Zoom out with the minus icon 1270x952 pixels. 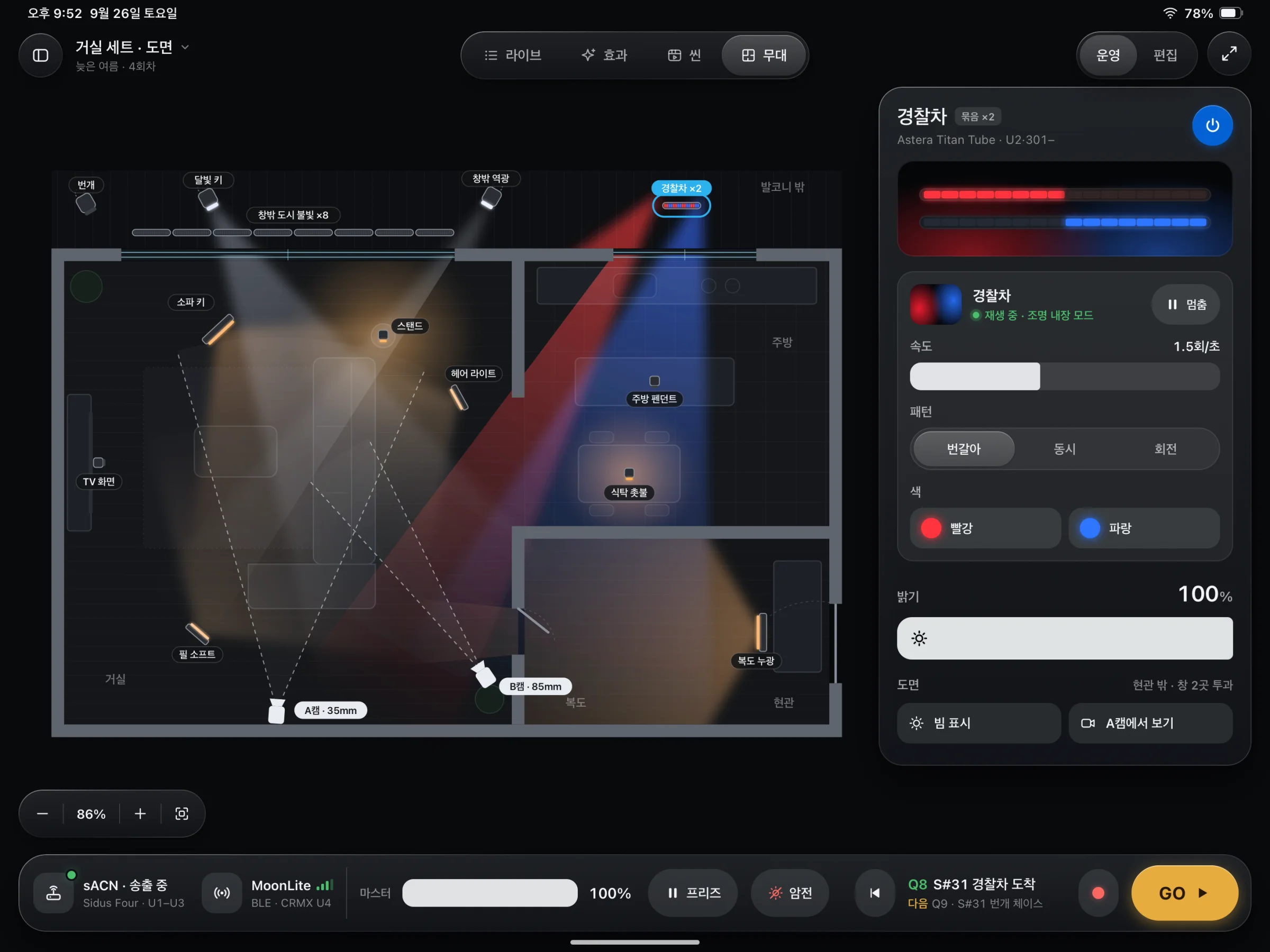pyautogui.click(x=42, y=814)
